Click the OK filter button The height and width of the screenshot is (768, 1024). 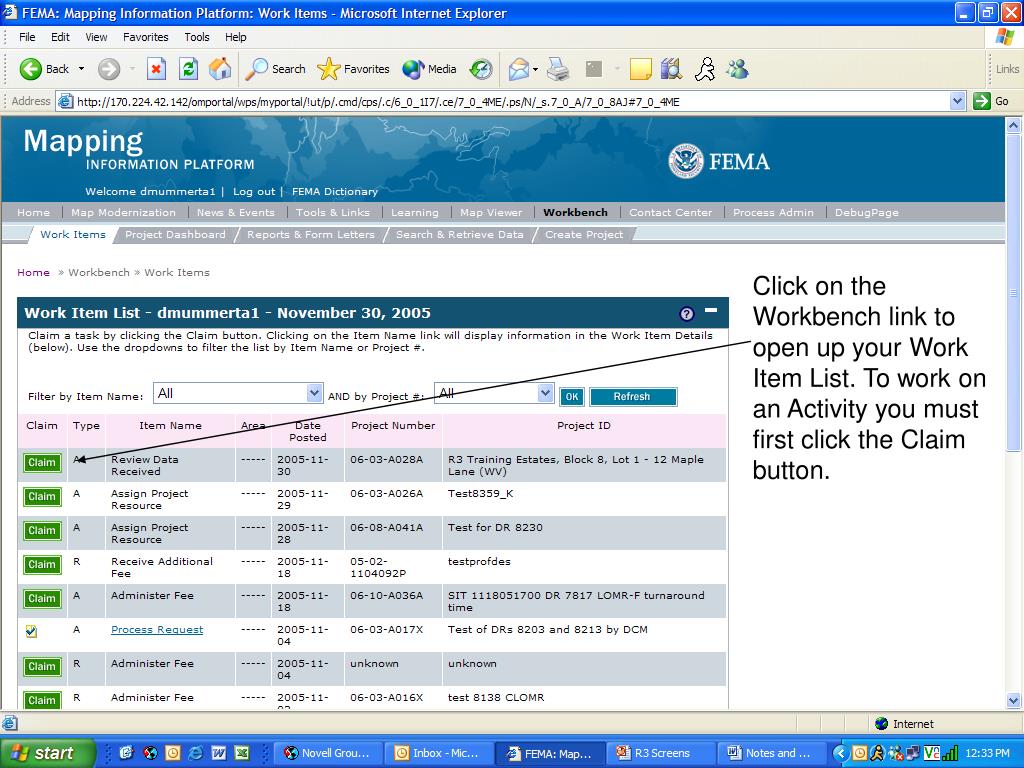(x=571, y=396)
